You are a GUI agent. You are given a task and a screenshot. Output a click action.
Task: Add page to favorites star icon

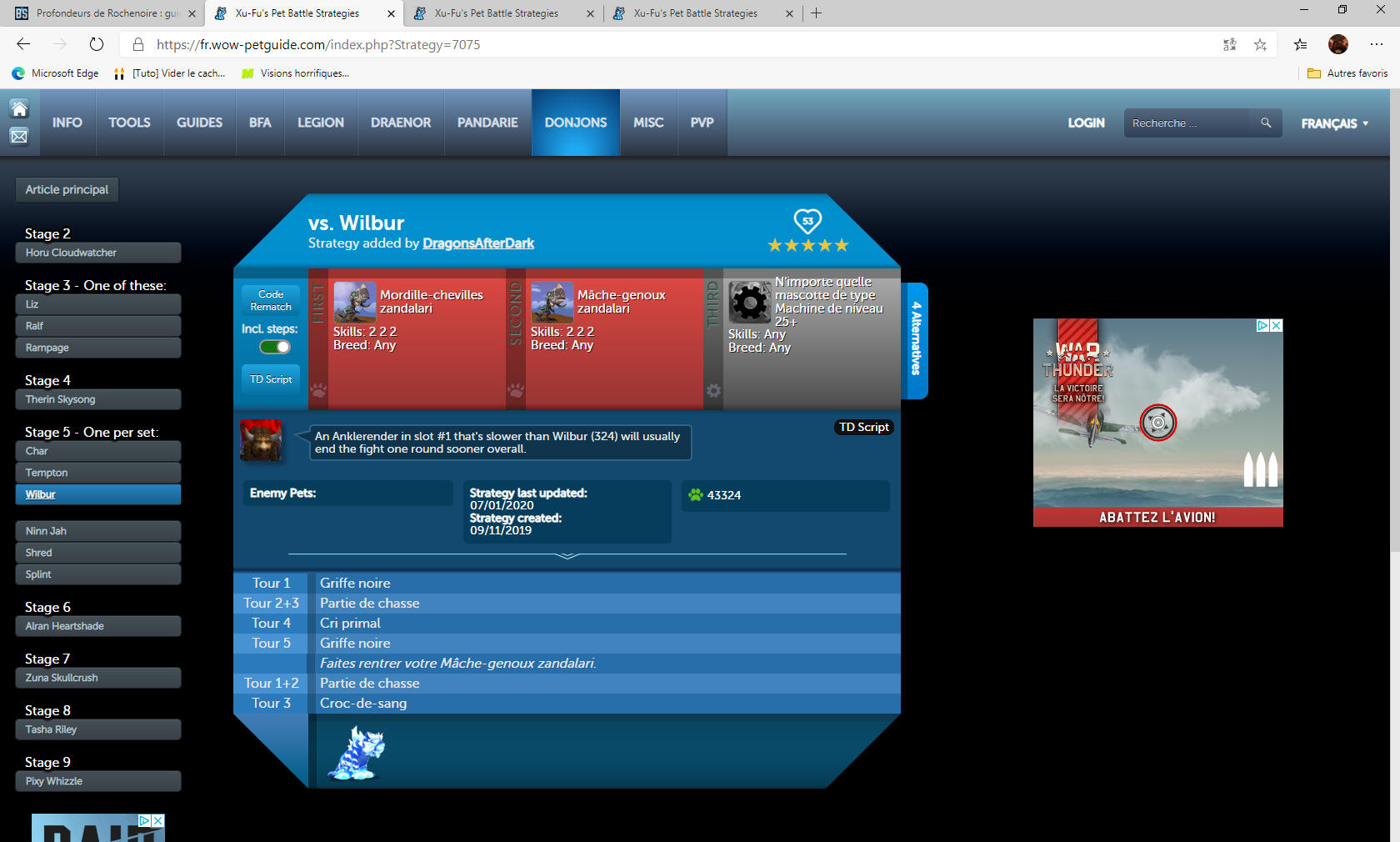tap(1260, 45)
